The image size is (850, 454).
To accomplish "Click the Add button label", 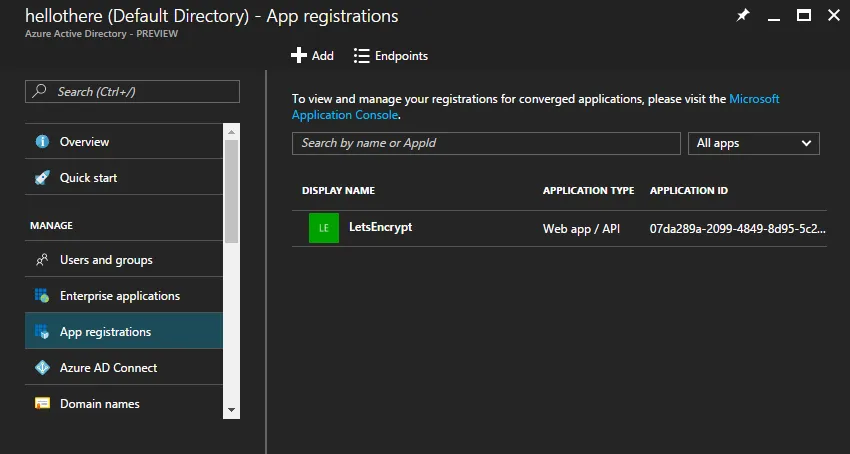I will click(323, 56).
